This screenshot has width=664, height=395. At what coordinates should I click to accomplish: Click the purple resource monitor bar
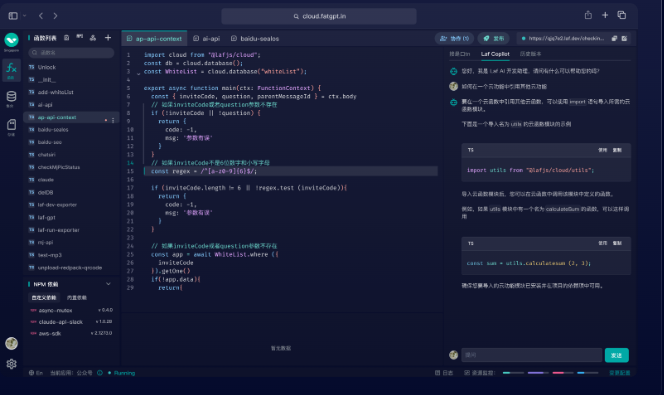[538, 373]
